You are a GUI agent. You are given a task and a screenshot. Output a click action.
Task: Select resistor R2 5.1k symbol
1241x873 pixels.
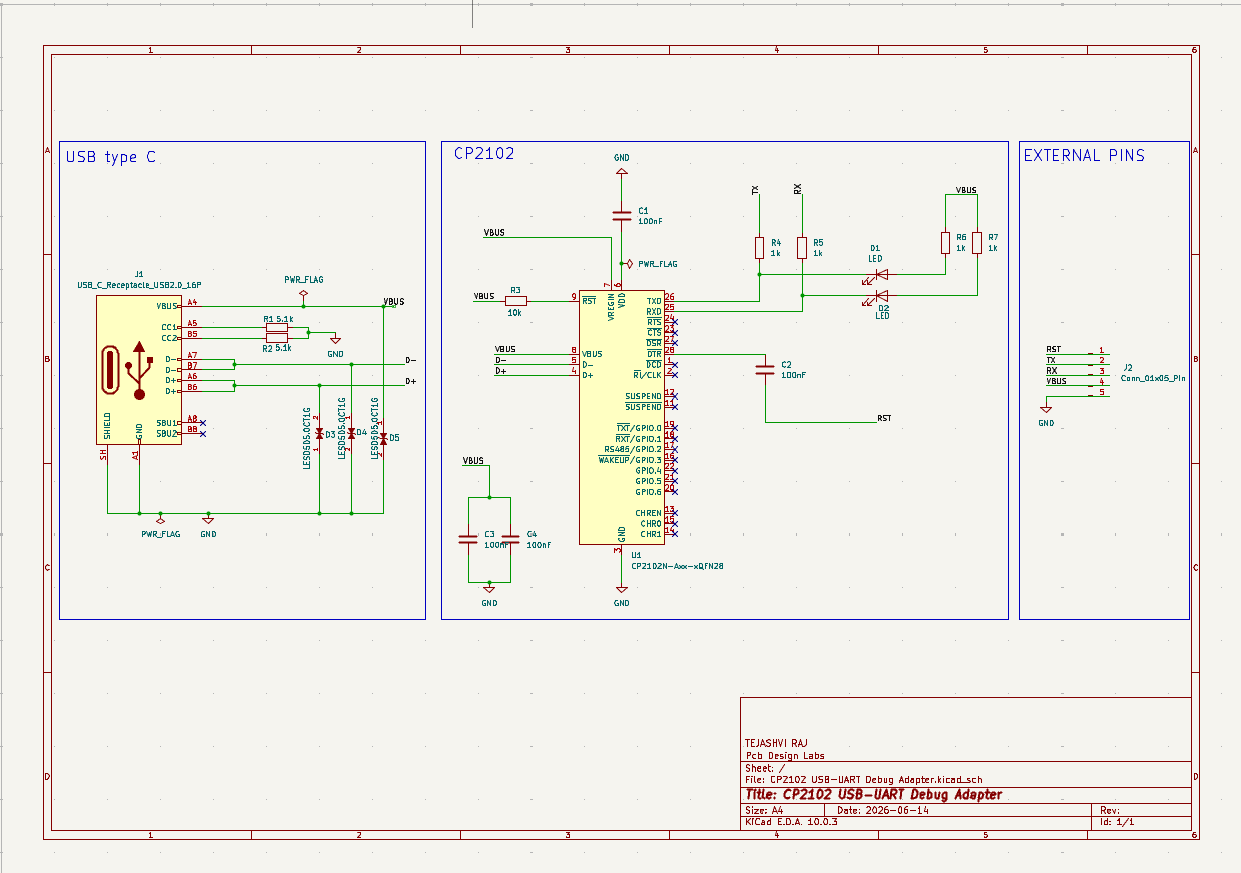coord(277,338)
